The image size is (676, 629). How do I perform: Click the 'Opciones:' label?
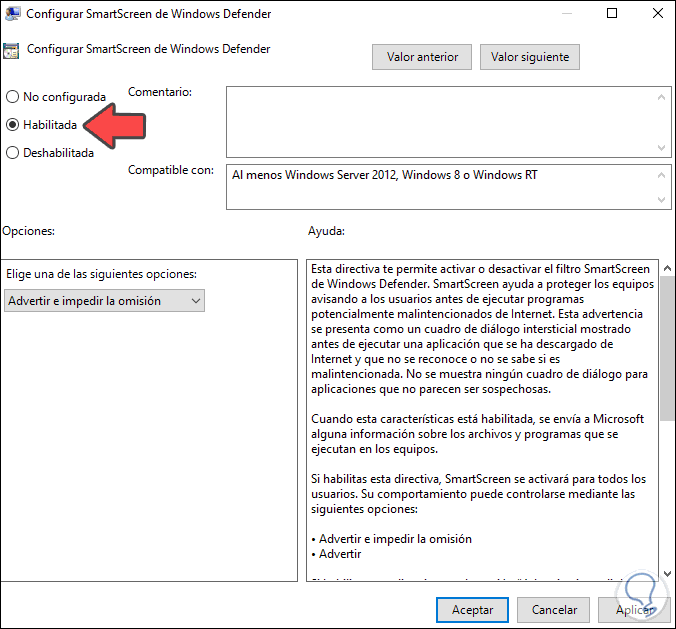(x=28, y=231)
